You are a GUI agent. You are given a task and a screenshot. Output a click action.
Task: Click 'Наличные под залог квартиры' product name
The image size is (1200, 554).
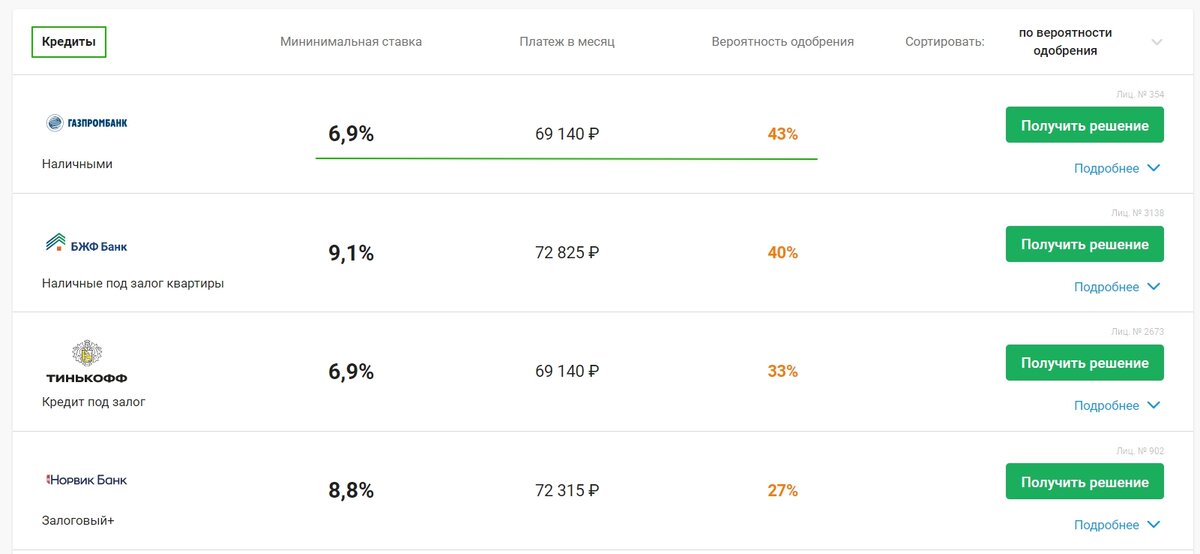(x=133, y=283)
